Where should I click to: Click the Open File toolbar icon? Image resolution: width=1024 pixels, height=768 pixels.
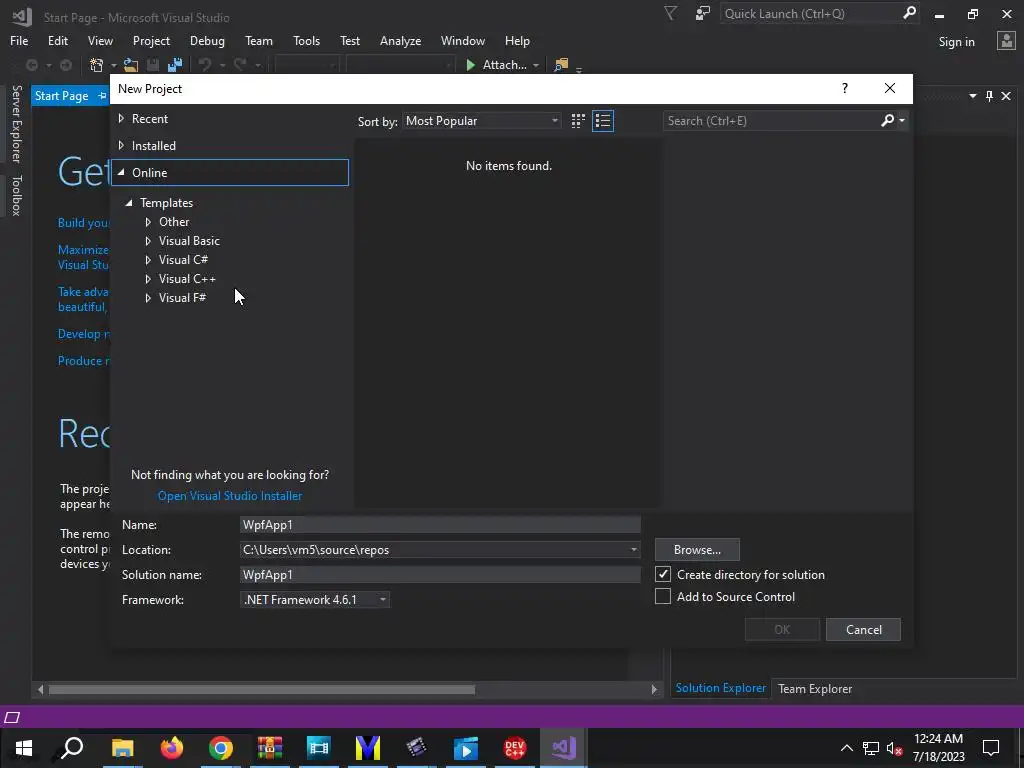(131, 65)
